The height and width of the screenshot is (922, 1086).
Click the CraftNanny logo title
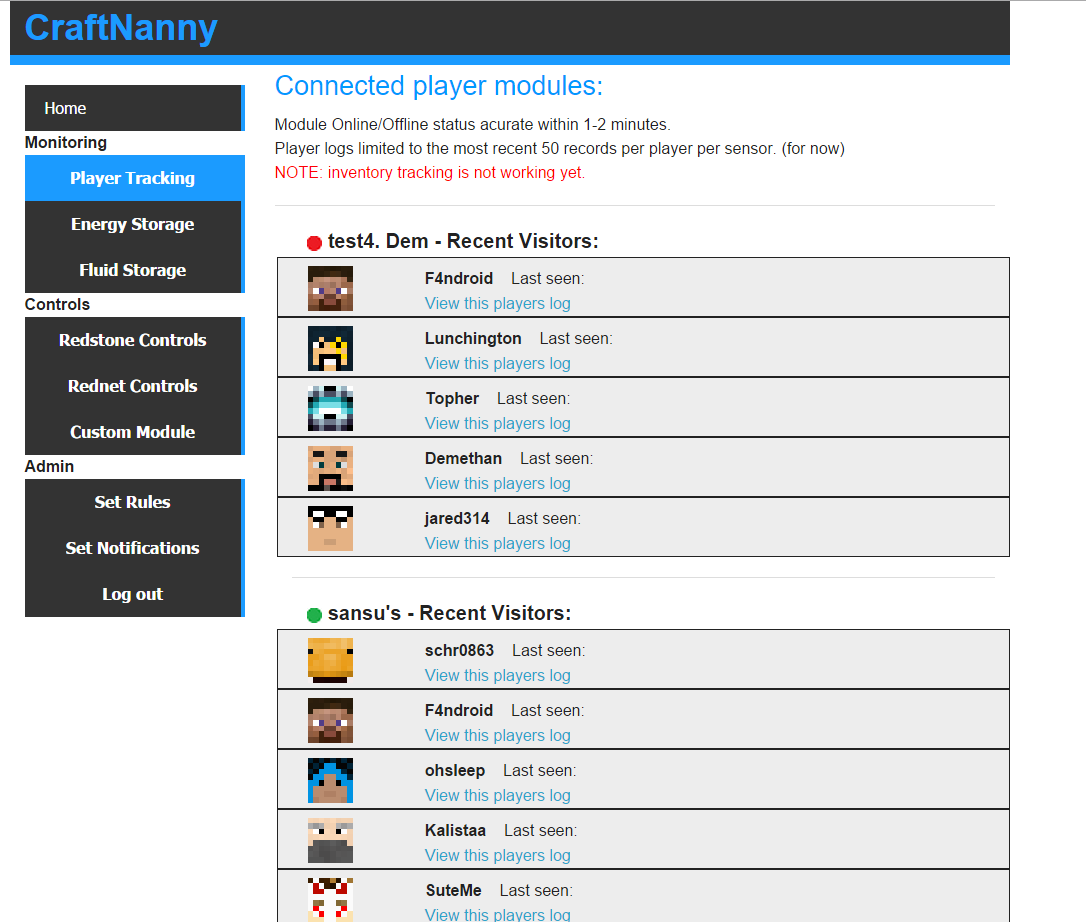pos(121,28)
